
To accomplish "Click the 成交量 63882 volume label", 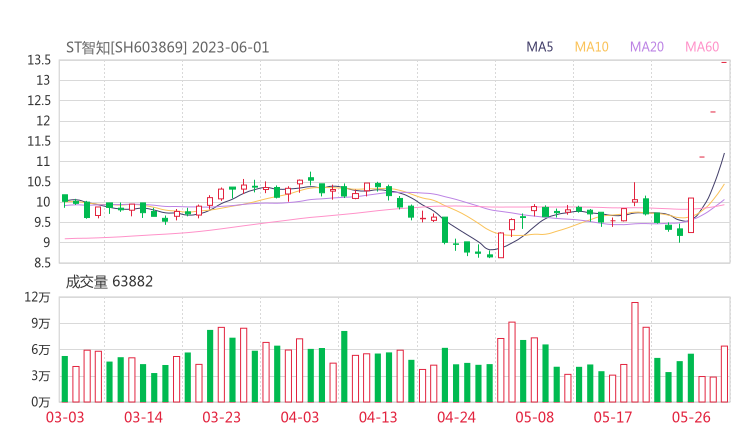I will 109,282.
